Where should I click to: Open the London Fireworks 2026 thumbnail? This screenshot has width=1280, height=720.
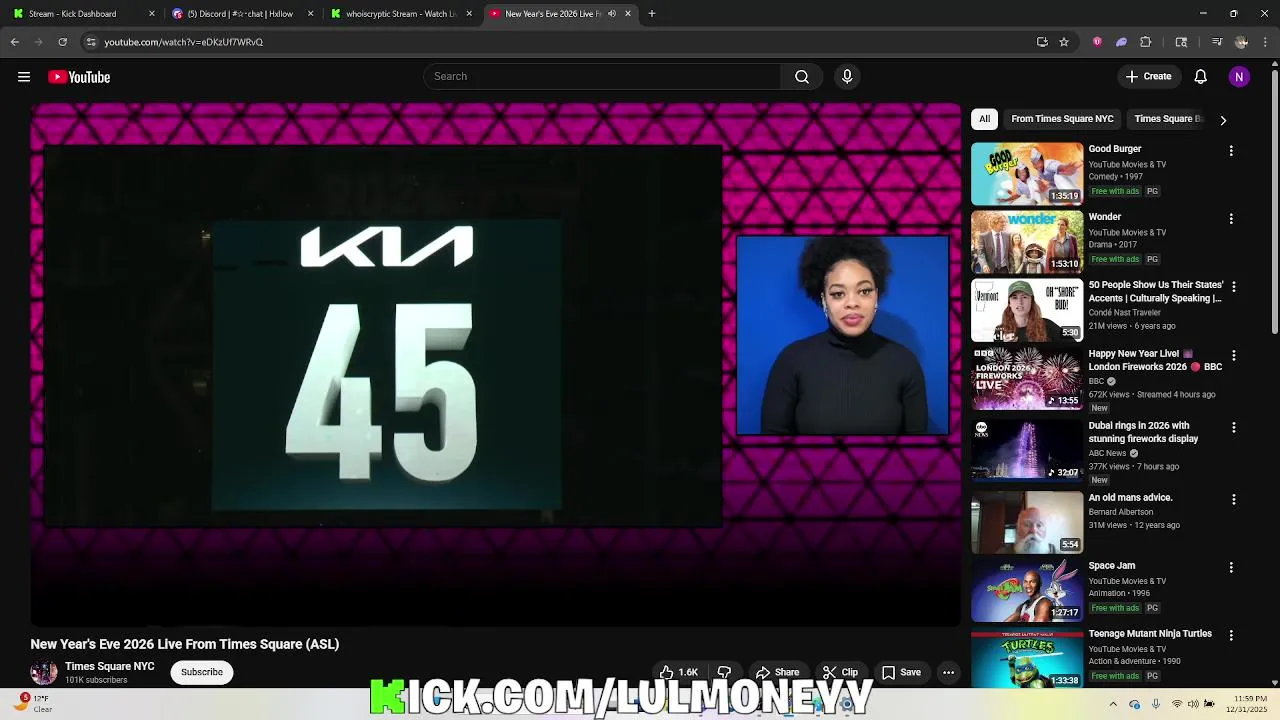1027,378
